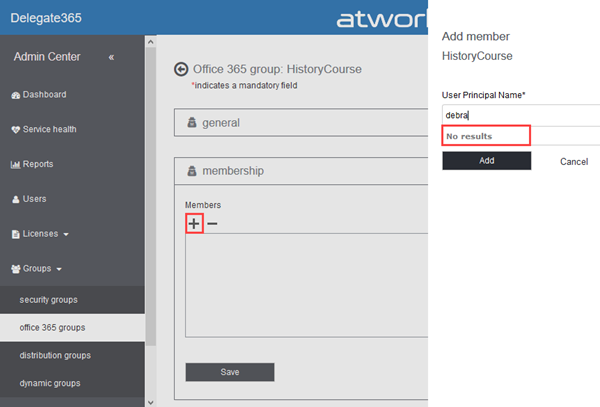Collapse the membership section header
Screen dimensions: 600x407
click(x=301, y=171)
